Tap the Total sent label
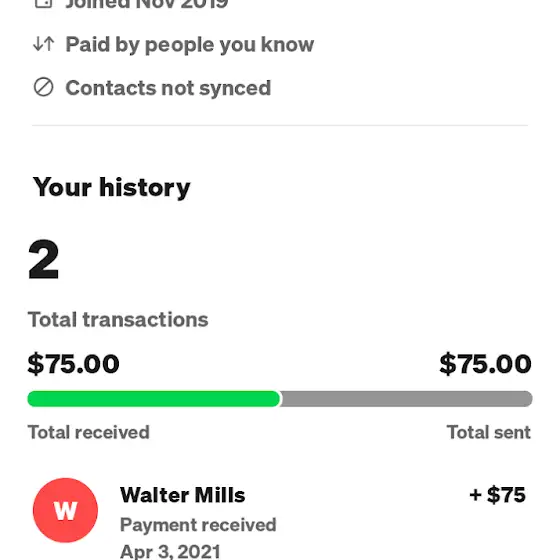The image size is (560, 560). tap(489, 432)
